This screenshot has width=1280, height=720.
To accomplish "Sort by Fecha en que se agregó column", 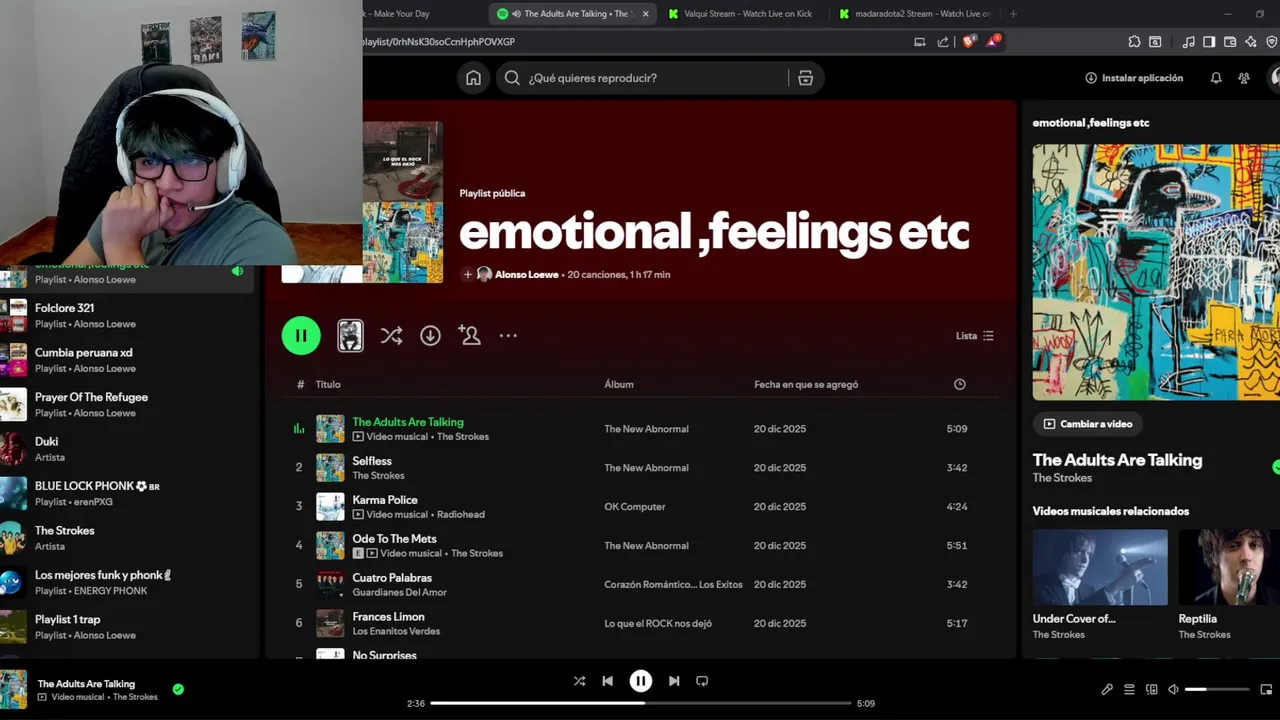I will tap(806, 384).
